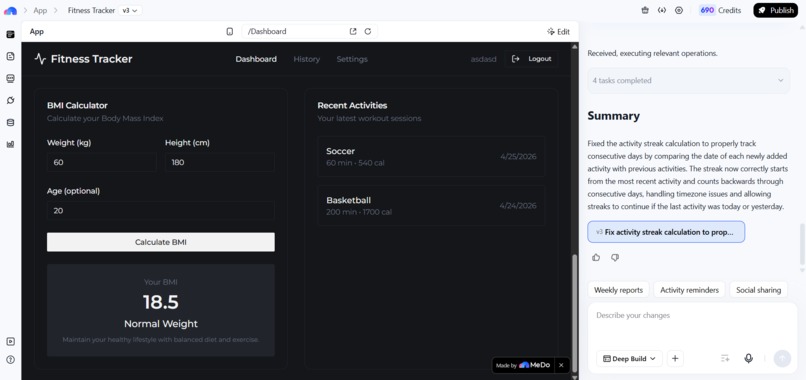This screenshot has height=380, width=806.
Task: Click the thumbs up feedback icon
Action: [596, 258]
